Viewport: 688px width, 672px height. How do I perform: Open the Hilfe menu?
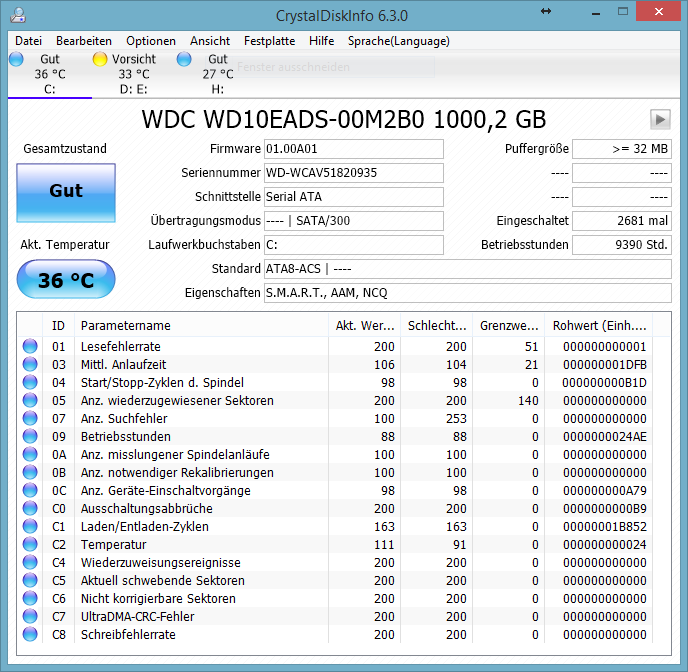pyautogui.click(x=321, y=41)
